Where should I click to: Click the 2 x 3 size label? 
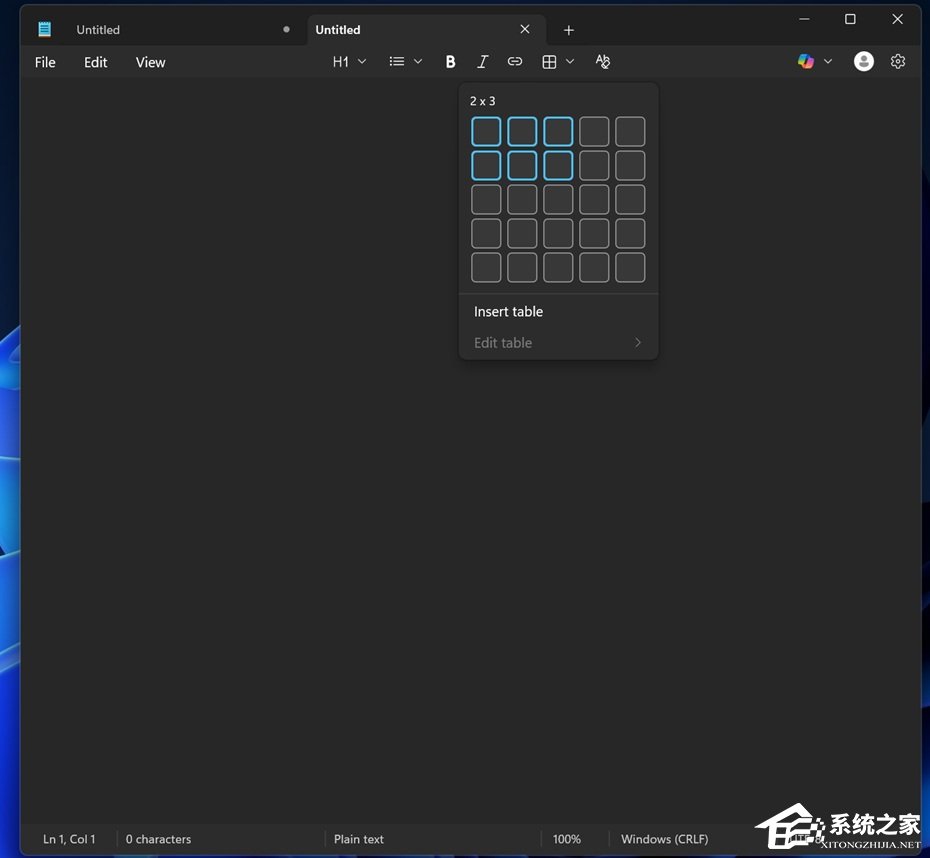(x=482, y=101)
